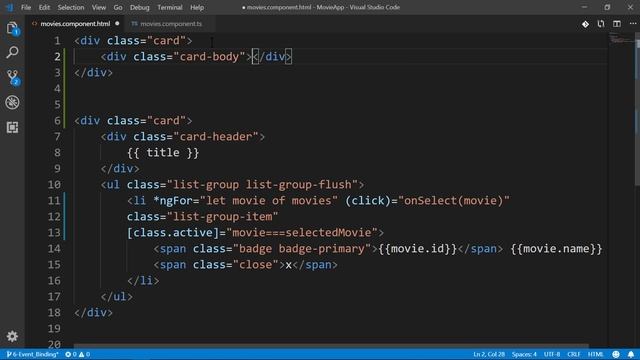Open notifications bell in status bar
This screenshot has width=640, height=360.
pos(631,354)
